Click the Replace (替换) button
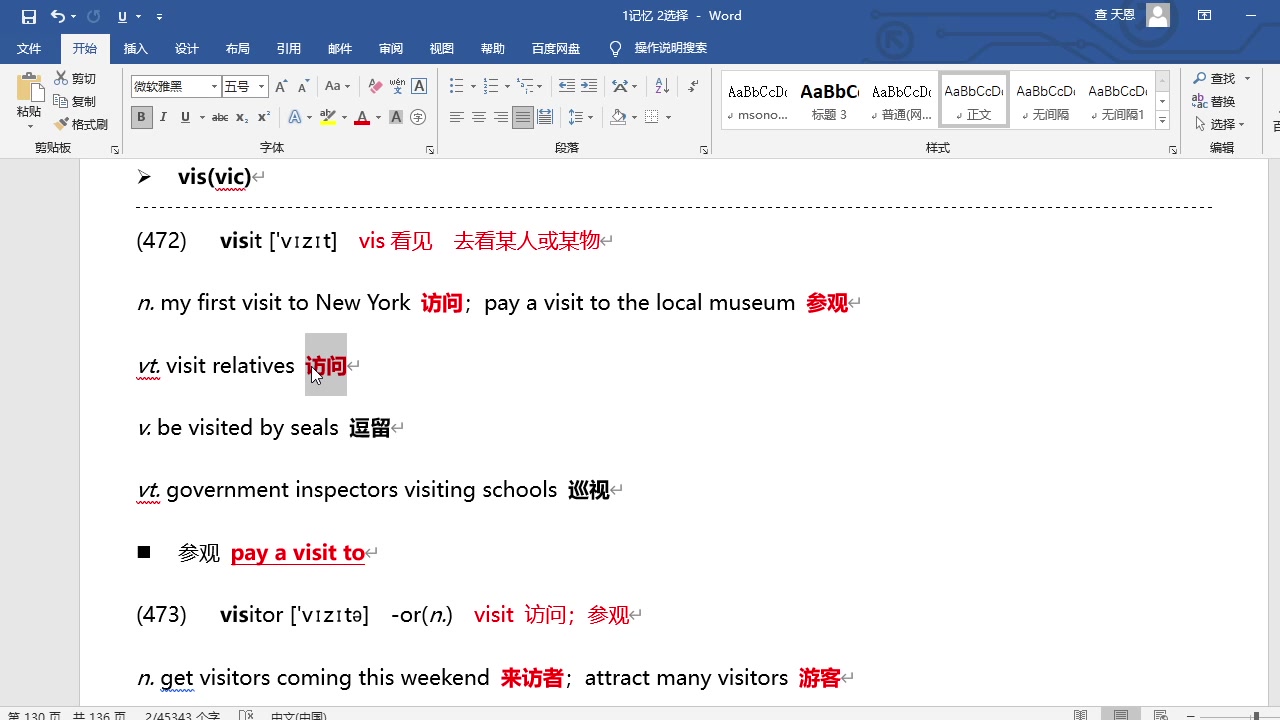 pos(1213,102)
